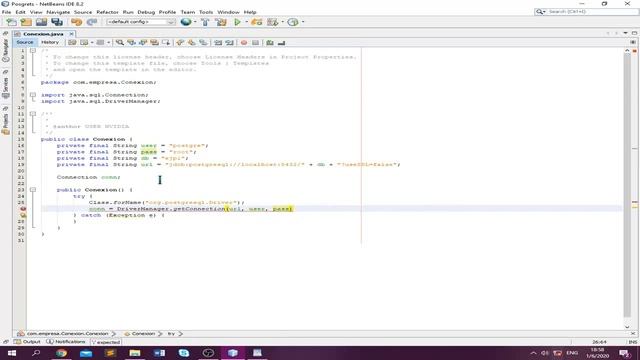Open the File menu
This screenshot has width=640, height=360.
click(7, 12)
